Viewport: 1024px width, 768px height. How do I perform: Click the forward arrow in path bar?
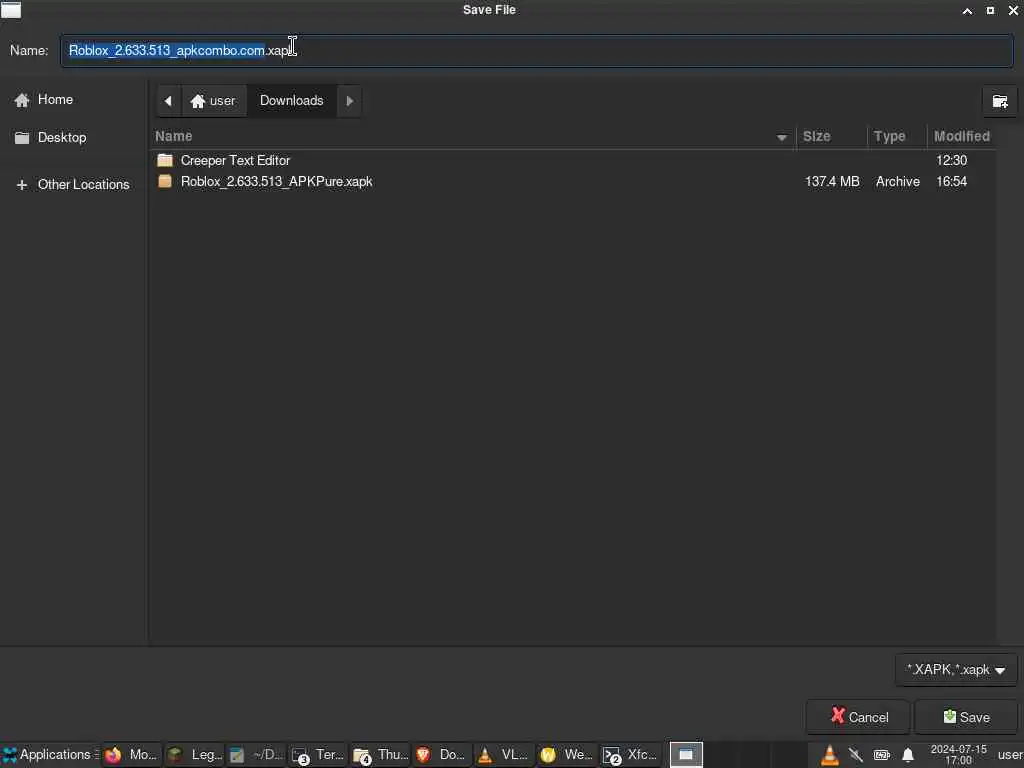[349, 101]
